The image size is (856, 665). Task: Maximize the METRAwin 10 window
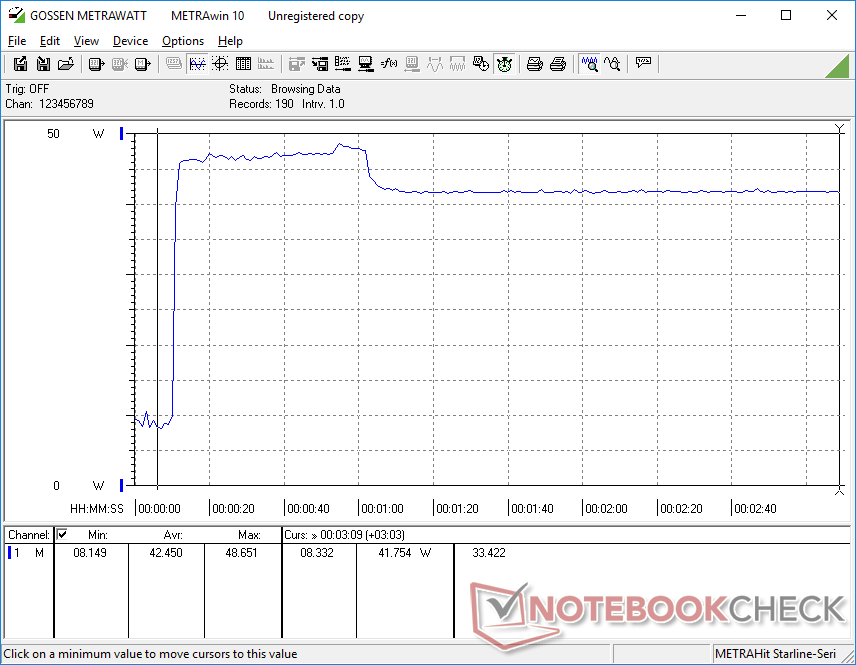[786, 15]
